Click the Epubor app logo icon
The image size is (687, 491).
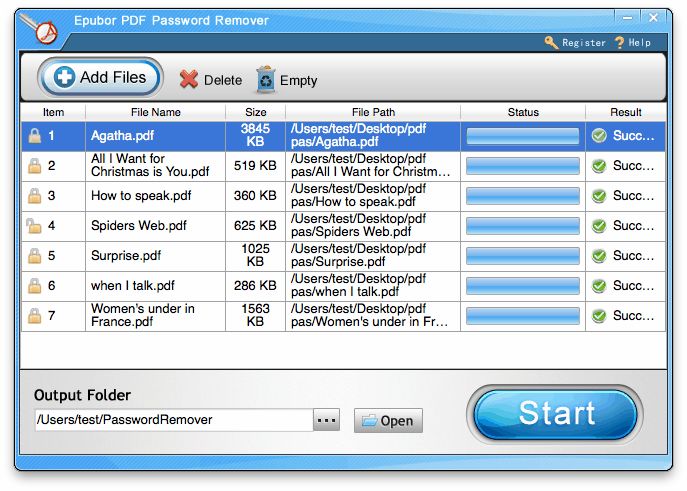tap(41, 29)
